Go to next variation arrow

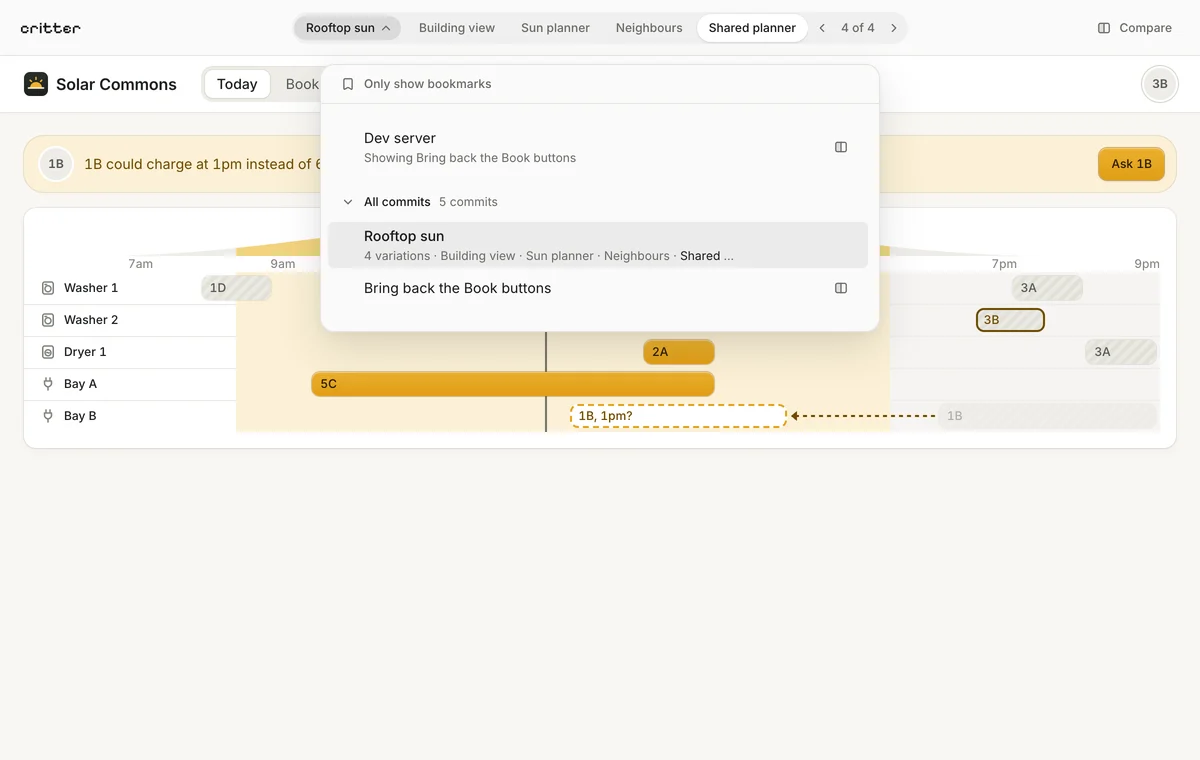click(894, 28)
